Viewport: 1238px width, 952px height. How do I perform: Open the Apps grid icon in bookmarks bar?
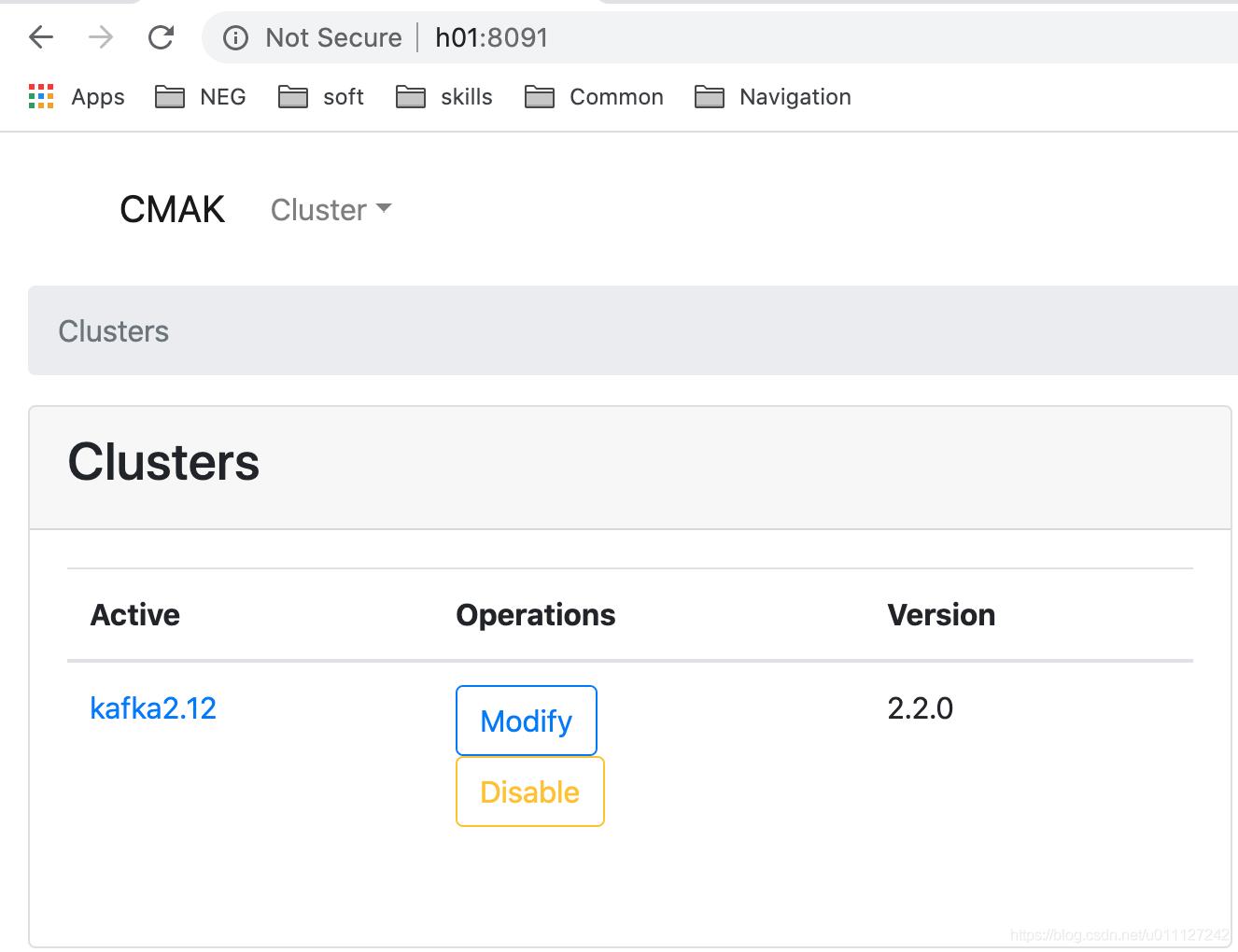pos(41,96)
